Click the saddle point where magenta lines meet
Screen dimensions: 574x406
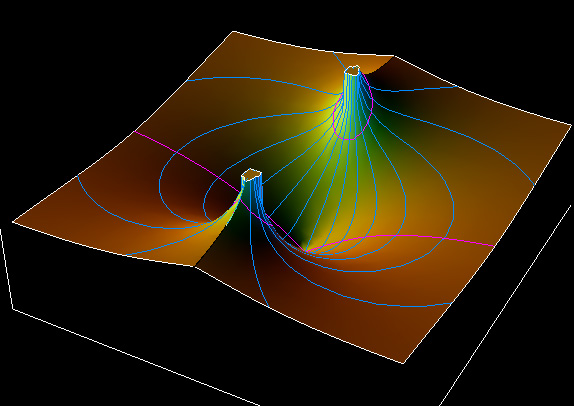click(305, 250)
